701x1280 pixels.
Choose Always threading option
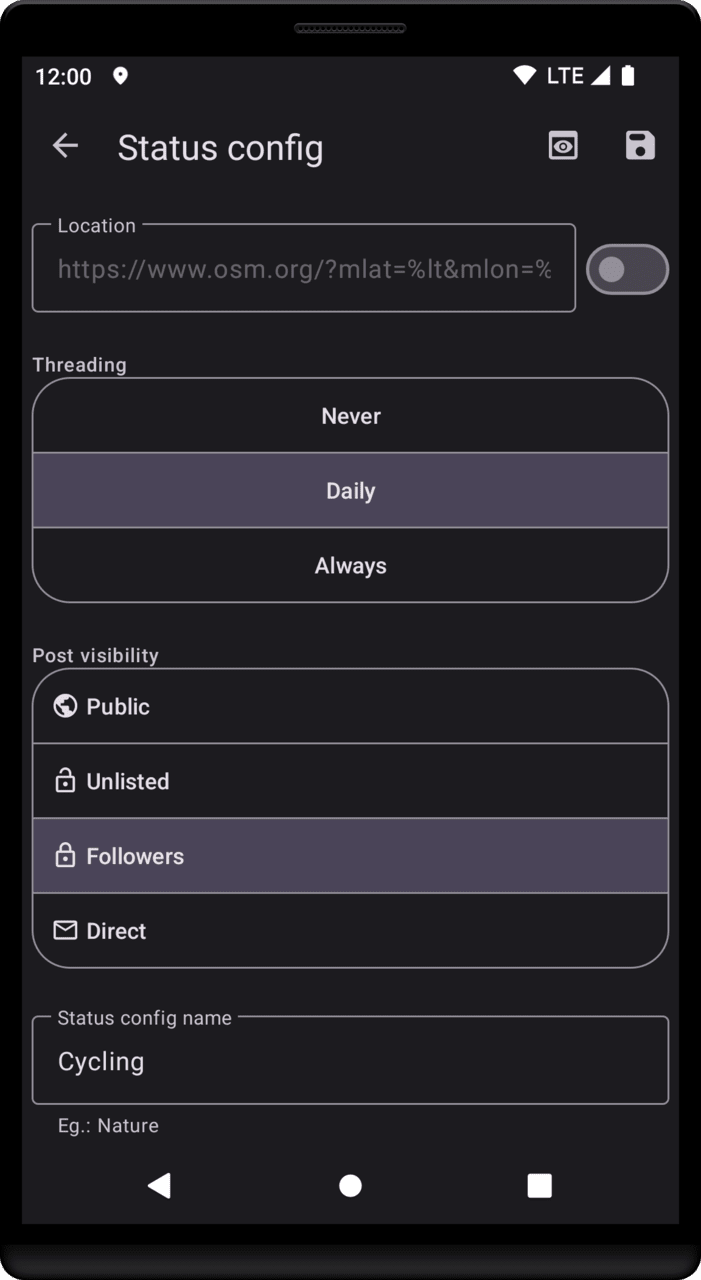pos(350,566)
